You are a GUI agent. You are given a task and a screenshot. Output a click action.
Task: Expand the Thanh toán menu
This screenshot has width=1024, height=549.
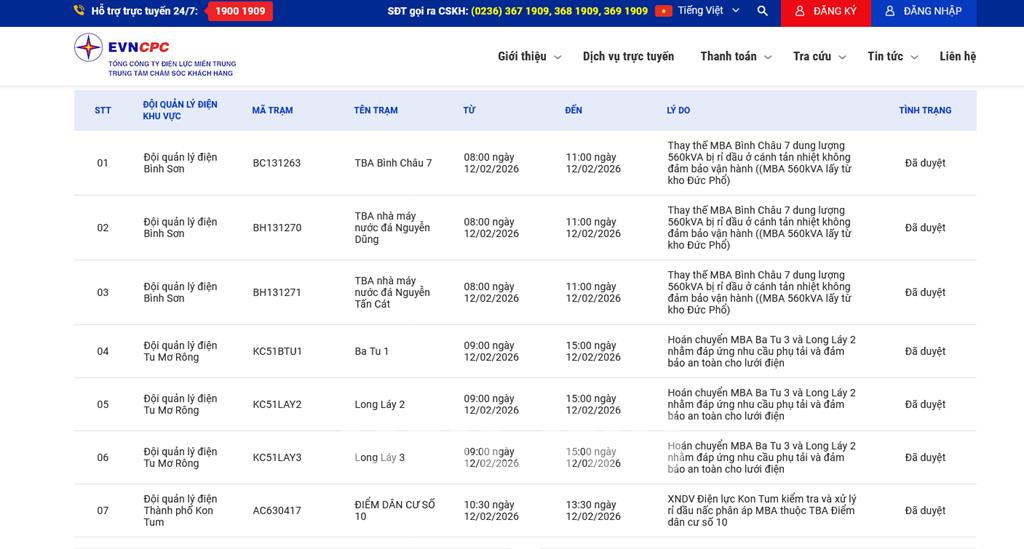click(736, 57)
